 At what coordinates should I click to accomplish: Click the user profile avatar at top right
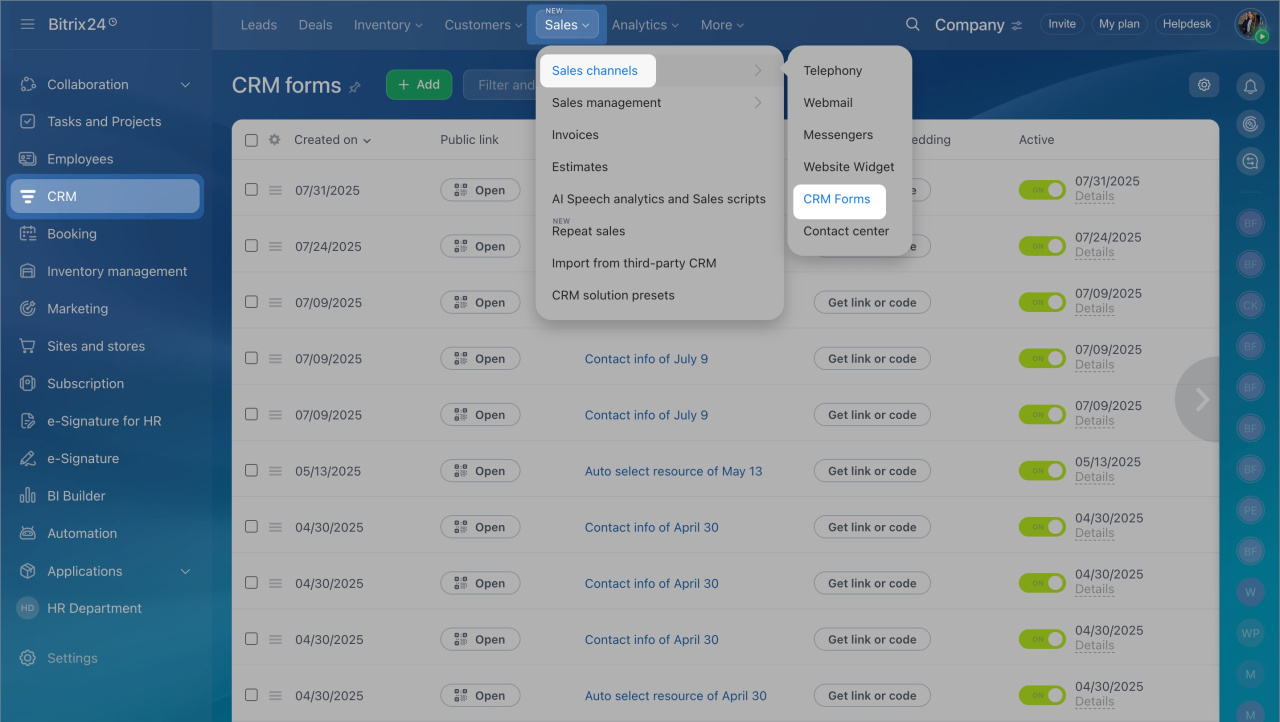tap(1250, 24)
